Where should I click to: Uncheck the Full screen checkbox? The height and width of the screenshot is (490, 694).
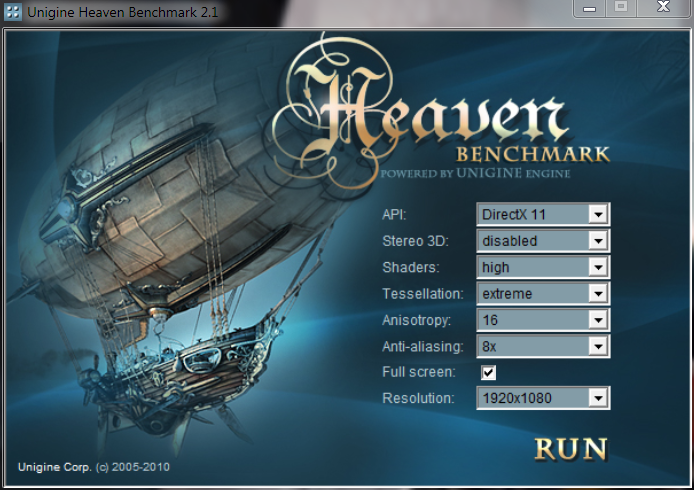(489, 372)
